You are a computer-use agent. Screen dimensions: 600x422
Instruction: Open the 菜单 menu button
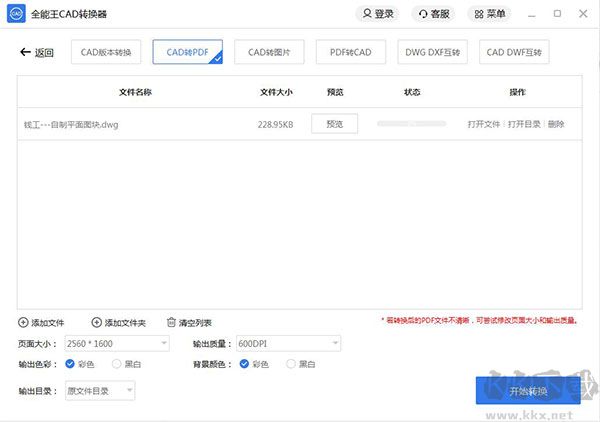[490, 14]
